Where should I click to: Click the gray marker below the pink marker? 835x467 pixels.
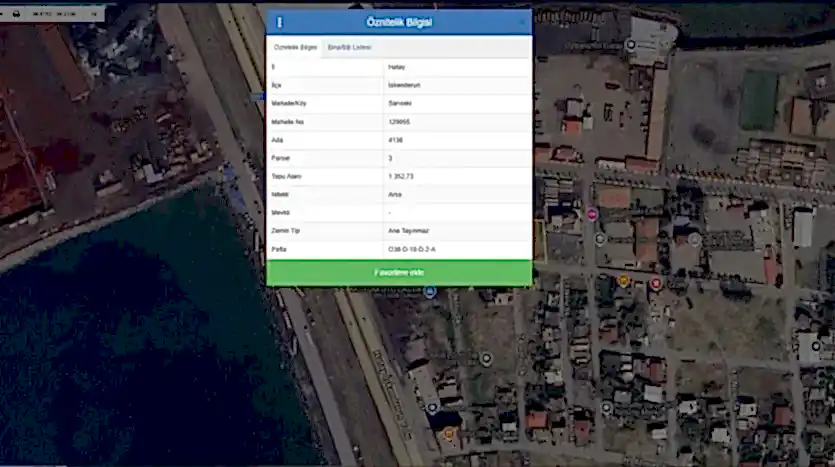600,239
